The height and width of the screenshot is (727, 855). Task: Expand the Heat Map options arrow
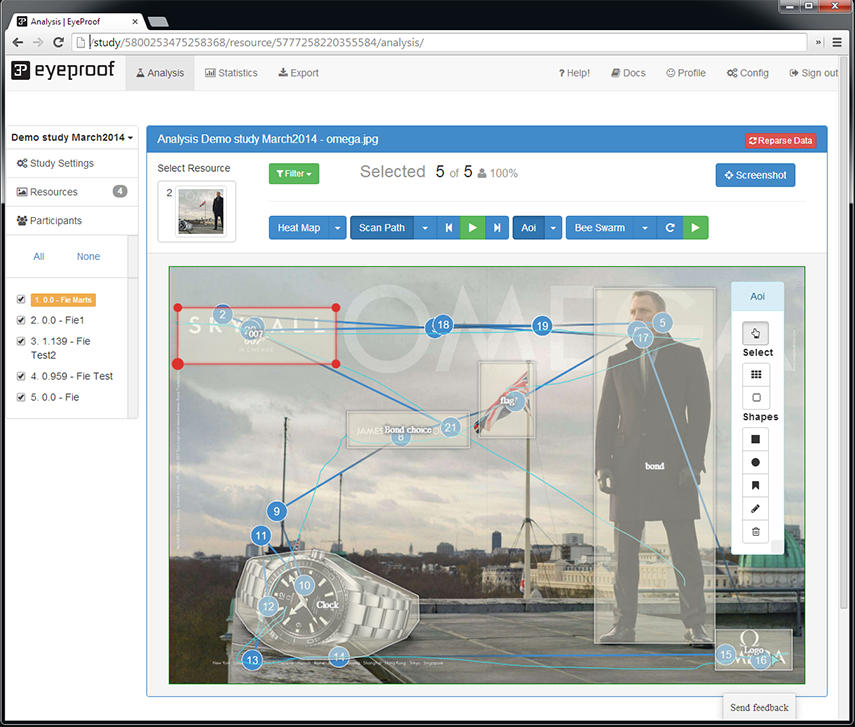point(339,228)
